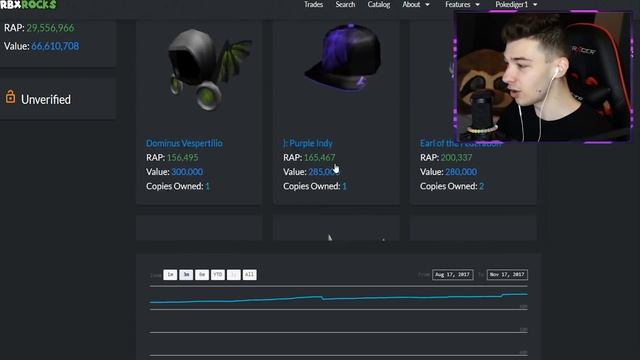The height and width of the screenshot is (360, 640).
Task: Click the RBX ROCKS site logo
Action: click(x=28, y=4)
